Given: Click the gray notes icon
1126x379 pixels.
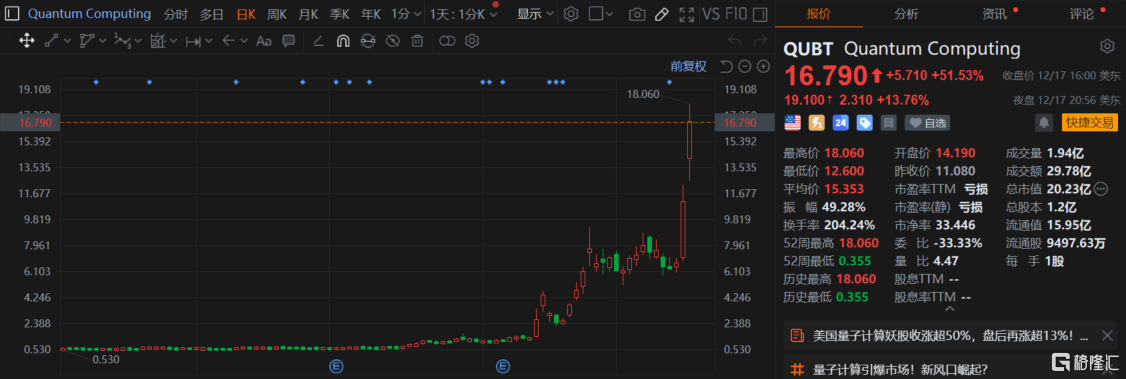Looking at the screenshot, I should click(x=888, y=123).
